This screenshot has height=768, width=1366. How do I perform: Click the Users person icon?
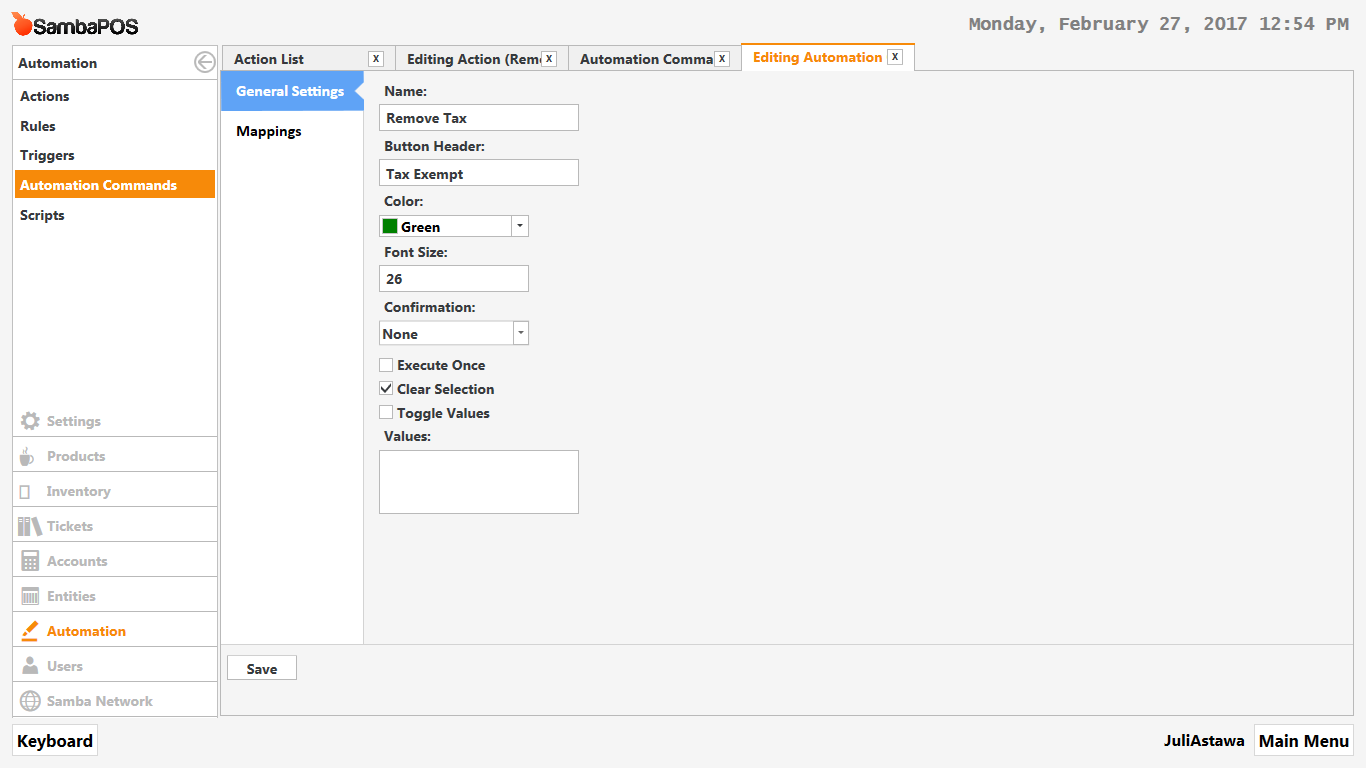(30, 666)
